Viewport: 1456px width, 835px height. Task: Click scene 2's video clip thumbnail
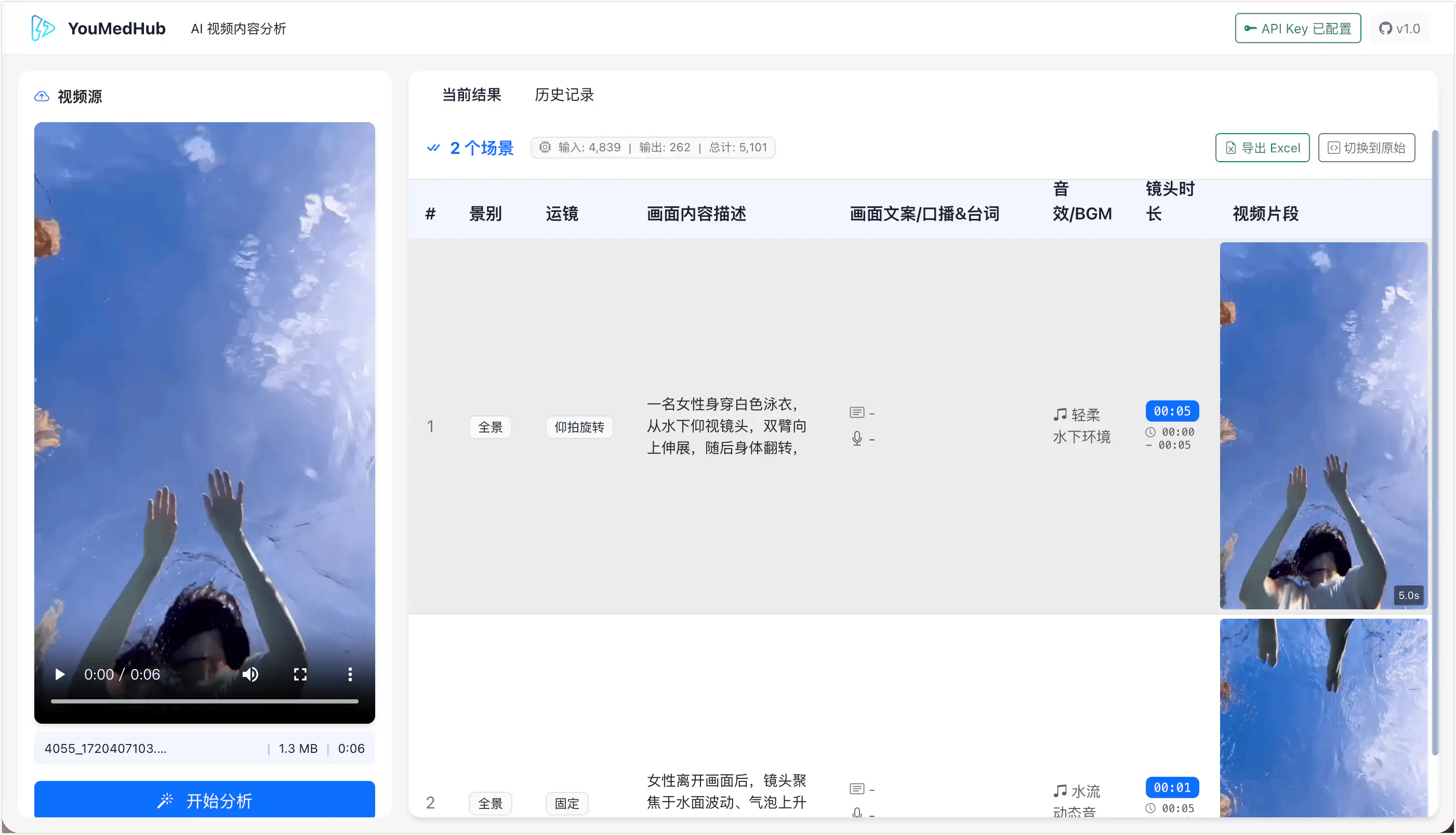(1323, 717)
